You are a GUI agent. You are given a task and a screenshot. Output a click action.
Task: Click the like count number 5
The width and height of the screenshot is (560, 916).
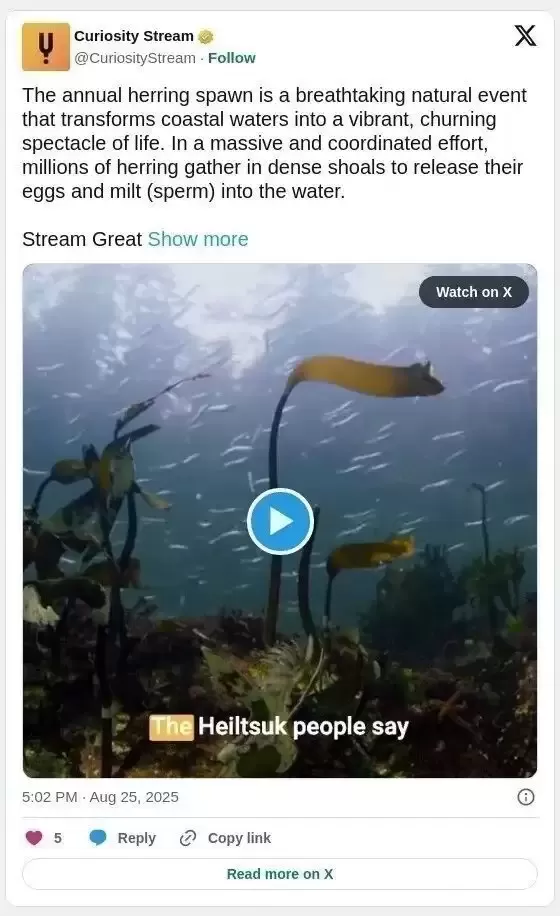coord(57,838)
